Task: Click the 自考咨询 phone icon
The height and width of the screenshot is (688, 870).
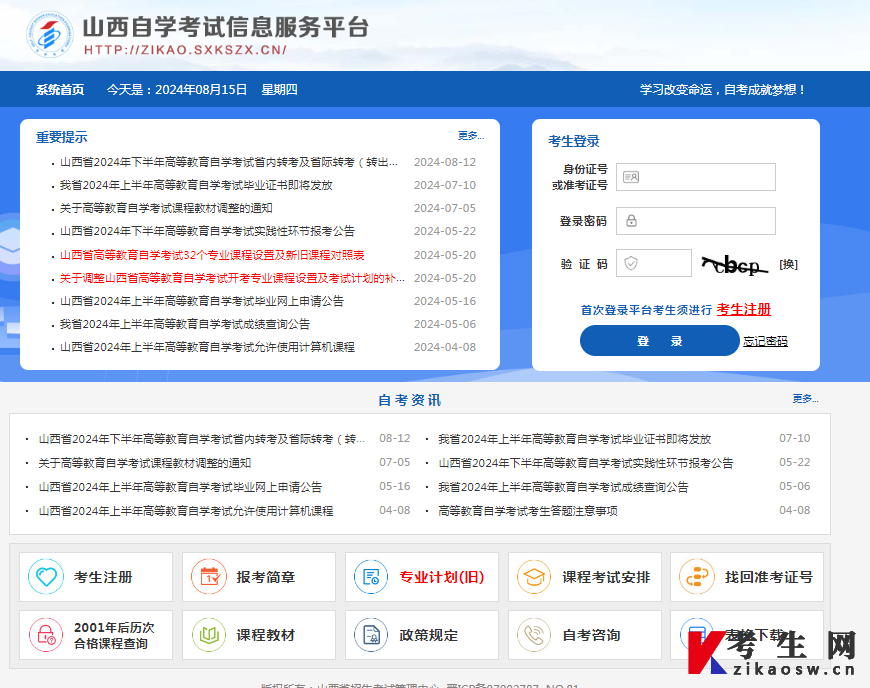Action: coord(533,635)
